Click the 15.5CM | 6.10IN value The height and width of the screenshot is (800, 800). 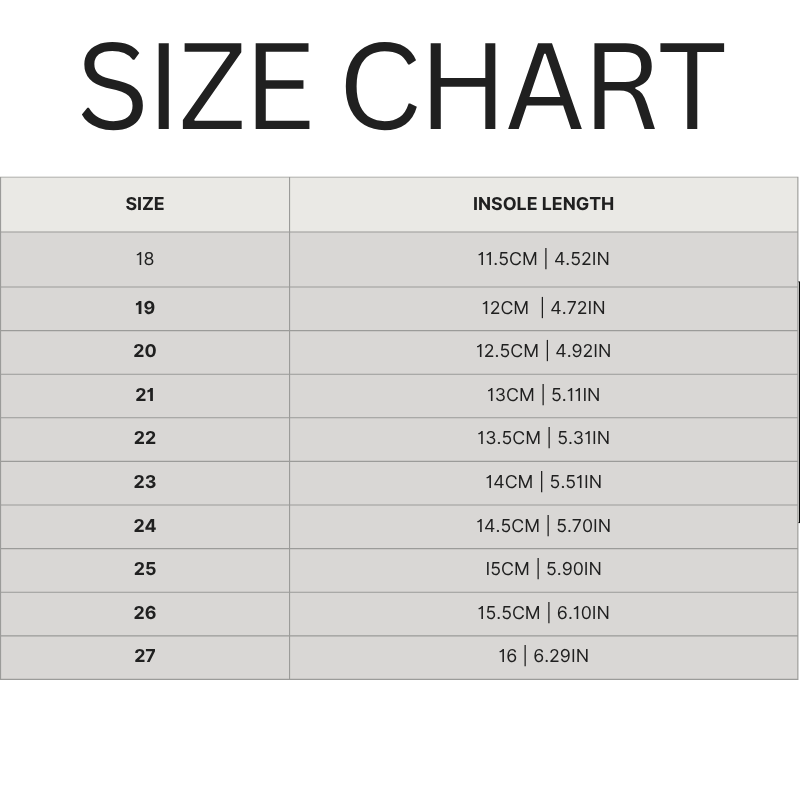(543, 613)
